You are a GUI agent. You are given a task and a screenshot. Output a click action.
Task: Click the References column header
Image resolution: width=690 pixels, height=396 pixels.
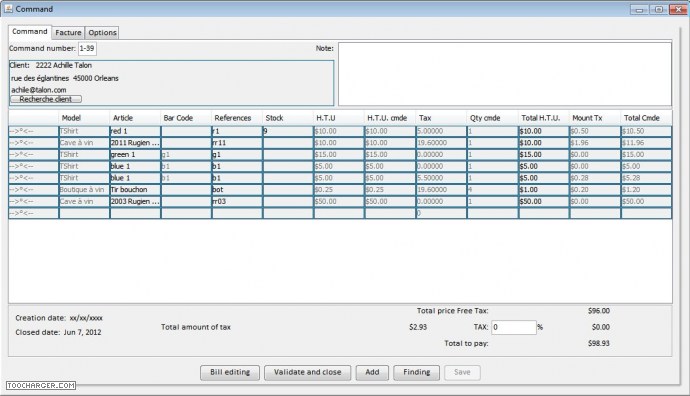coord(237,118)
